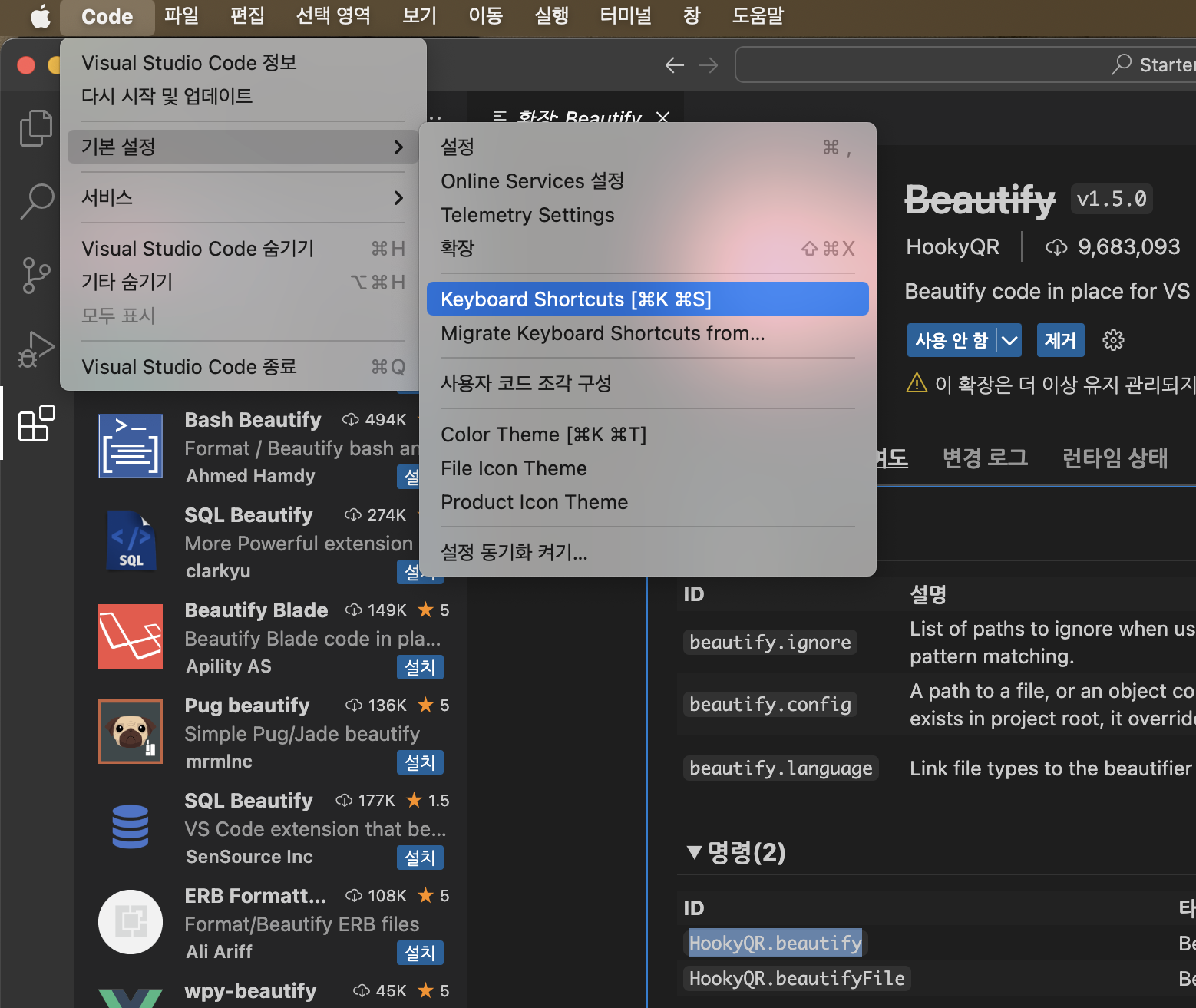Click the Apple menu icon
1196x1008 pixels.
pyautogui.click(x=40, y=16)
